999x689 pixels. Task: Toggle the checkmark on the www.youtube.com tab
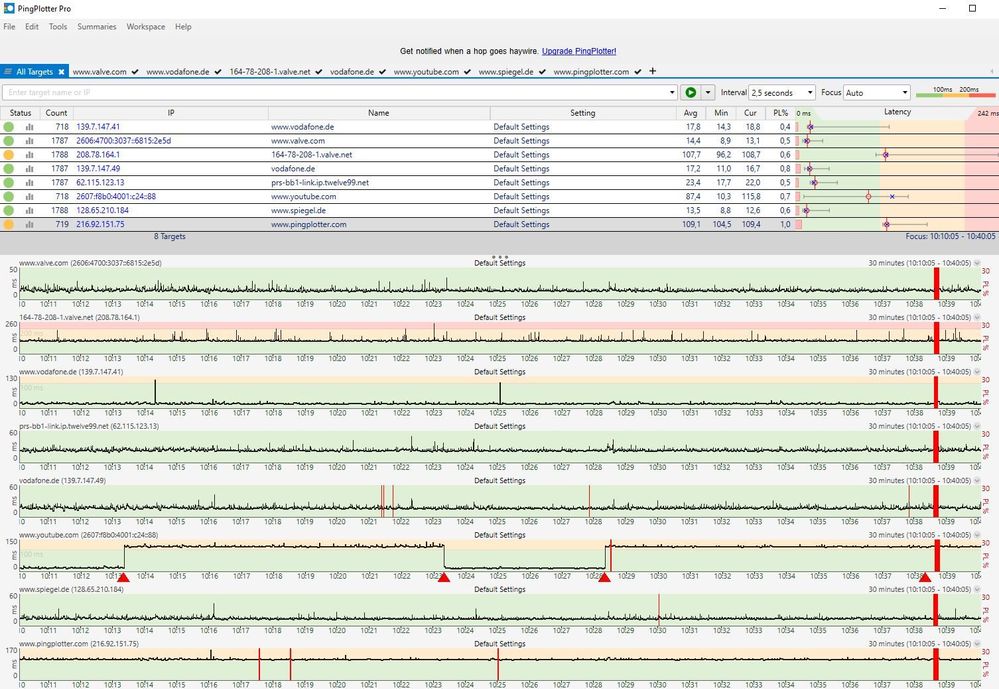click(467, 72)
